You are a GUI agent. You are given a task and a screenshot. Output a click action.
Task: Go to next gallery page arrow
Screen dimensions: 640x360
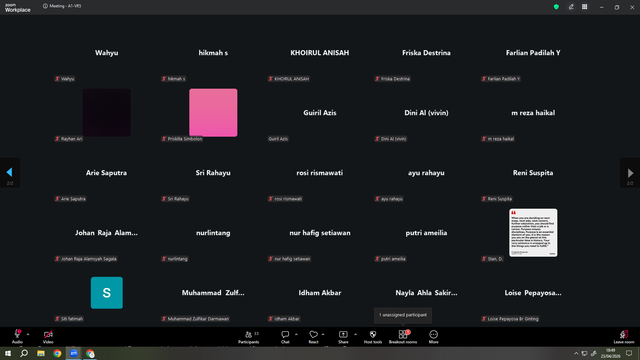(x=630, y=173)
